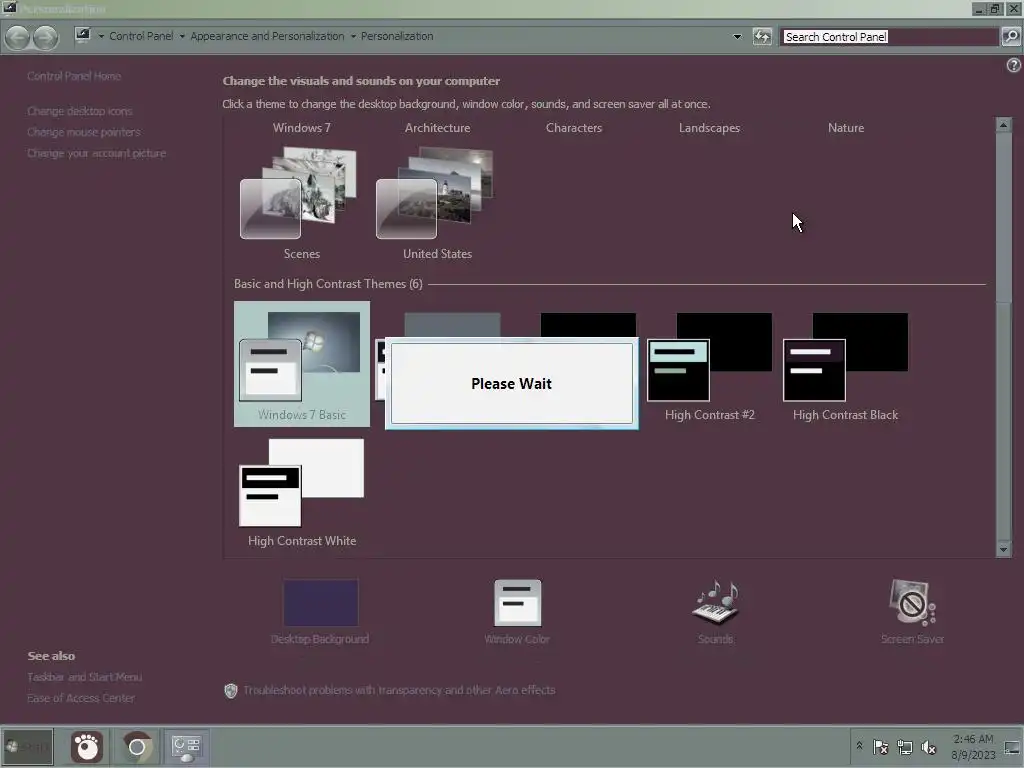Screen dimensions: 1024x768
Task: Open the Start button
Action: tap(27, 747)
